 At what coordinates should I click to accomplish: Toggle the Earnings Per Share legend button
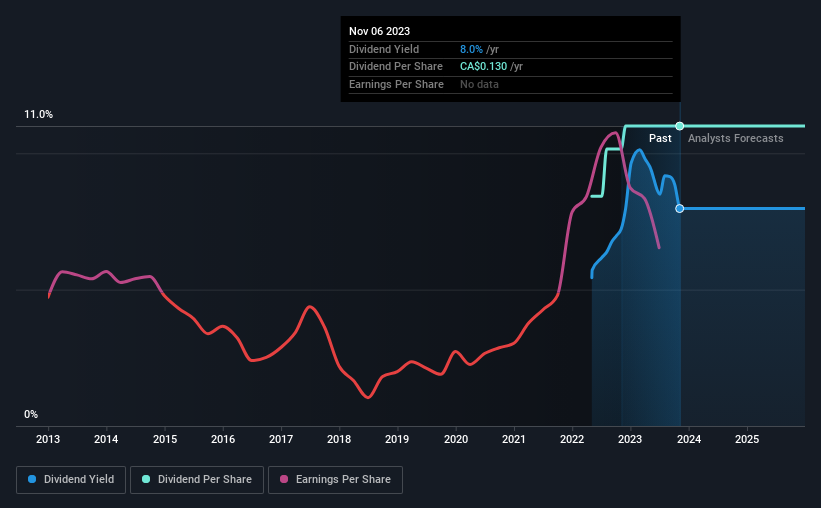(x=335, y=480)
